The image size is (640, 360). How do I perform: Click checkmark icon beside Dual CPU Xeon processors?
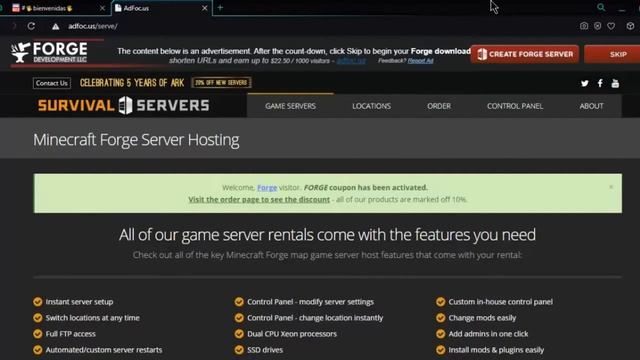[x=239, y=333]
